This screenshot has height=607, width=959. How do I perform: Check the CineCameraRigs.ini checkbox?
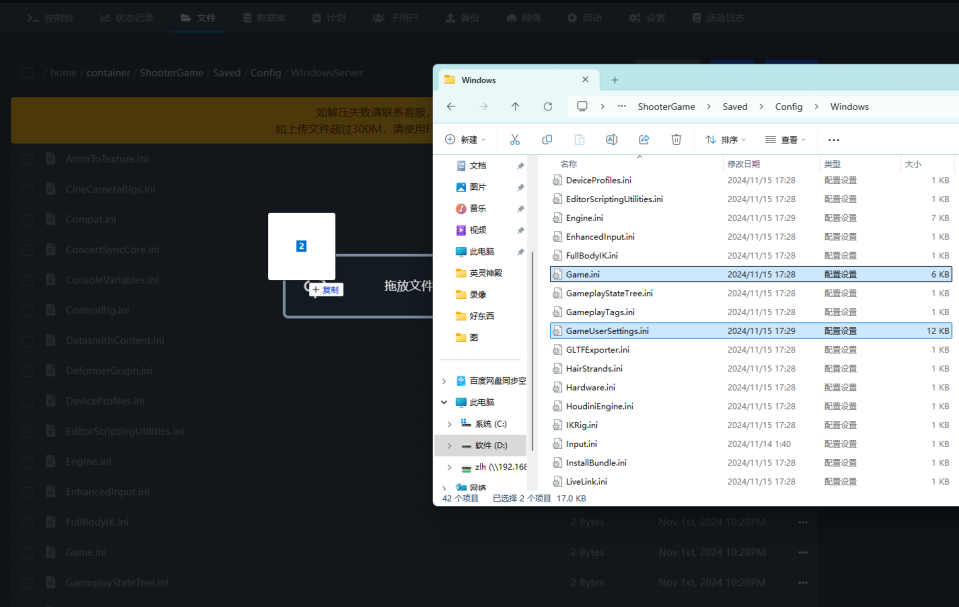click(28, 189)
